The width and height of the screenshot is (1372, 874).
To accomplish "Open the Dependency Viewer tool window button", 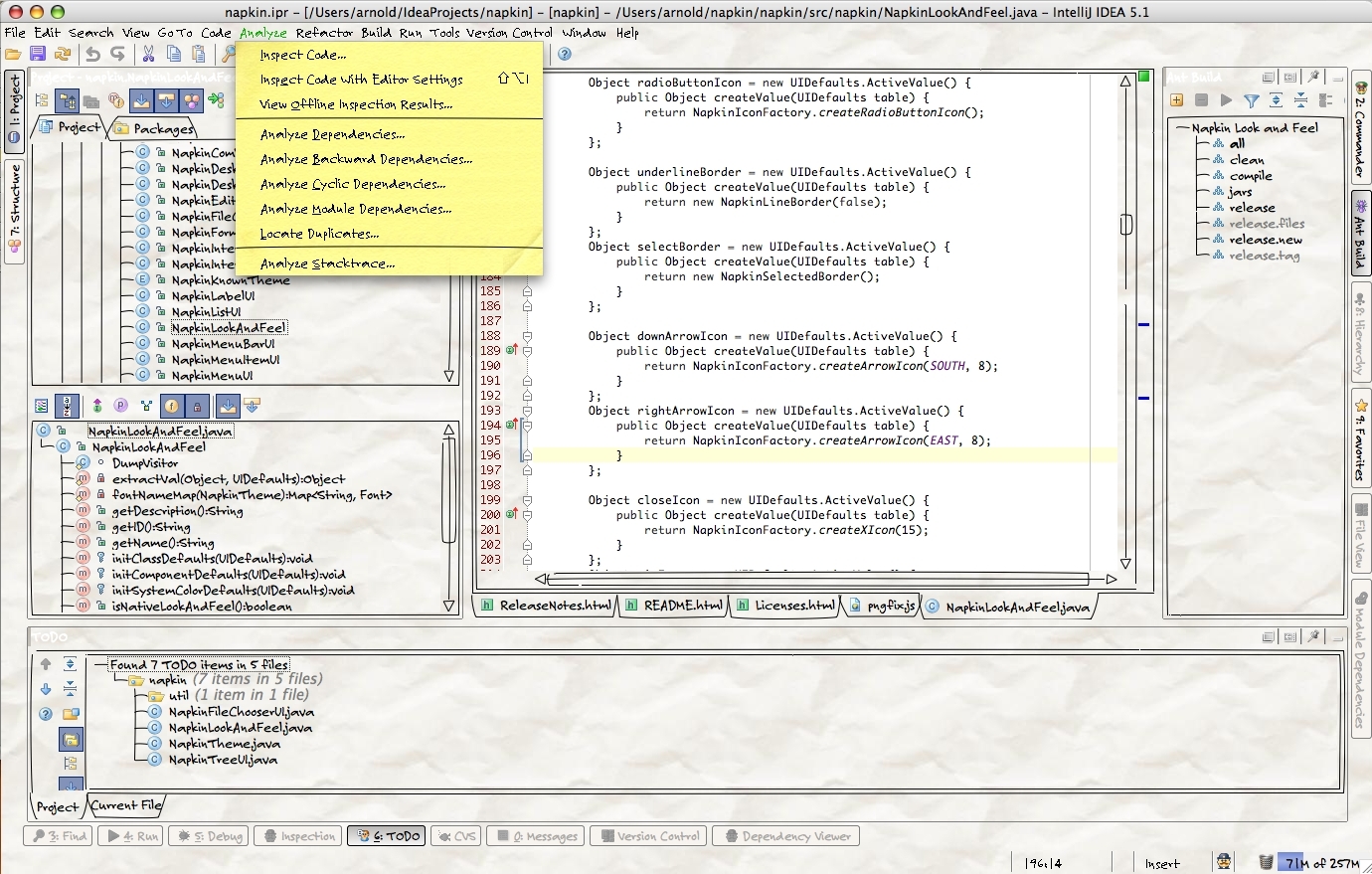I will pos(786,836).
